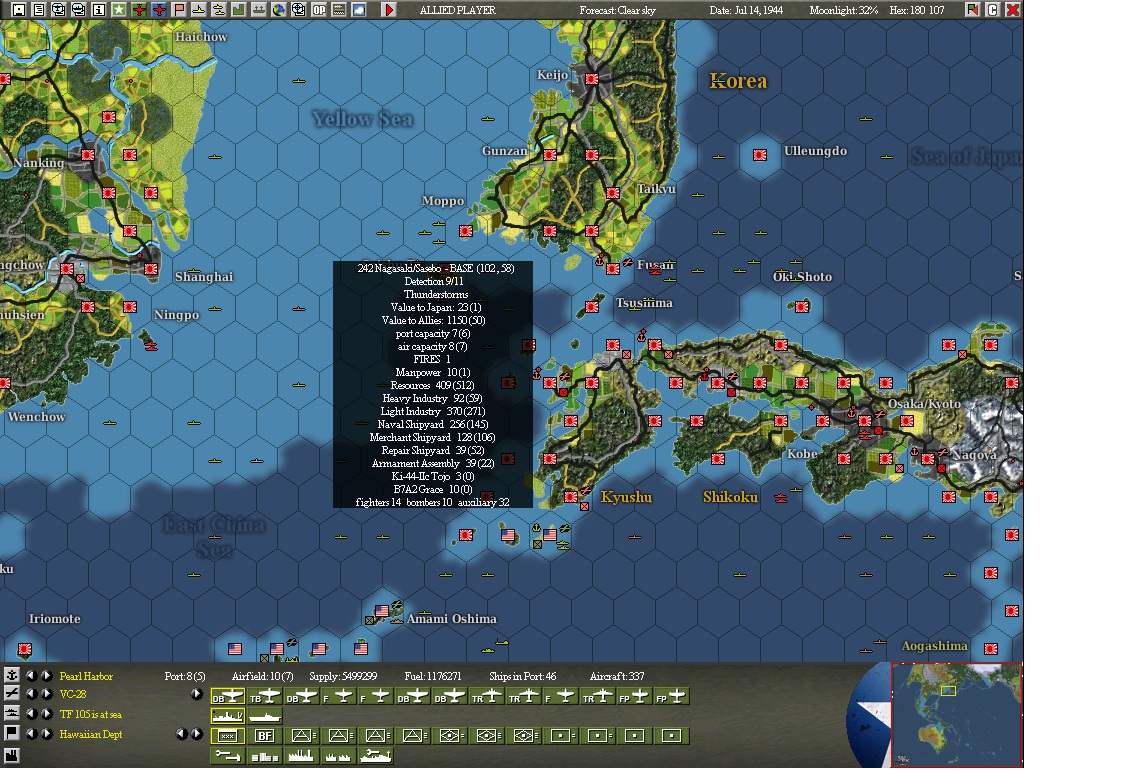Select the Keijo base flag on map
Image resolution: width=1137 pixels, height=774 pixels.
coord(592,78)
